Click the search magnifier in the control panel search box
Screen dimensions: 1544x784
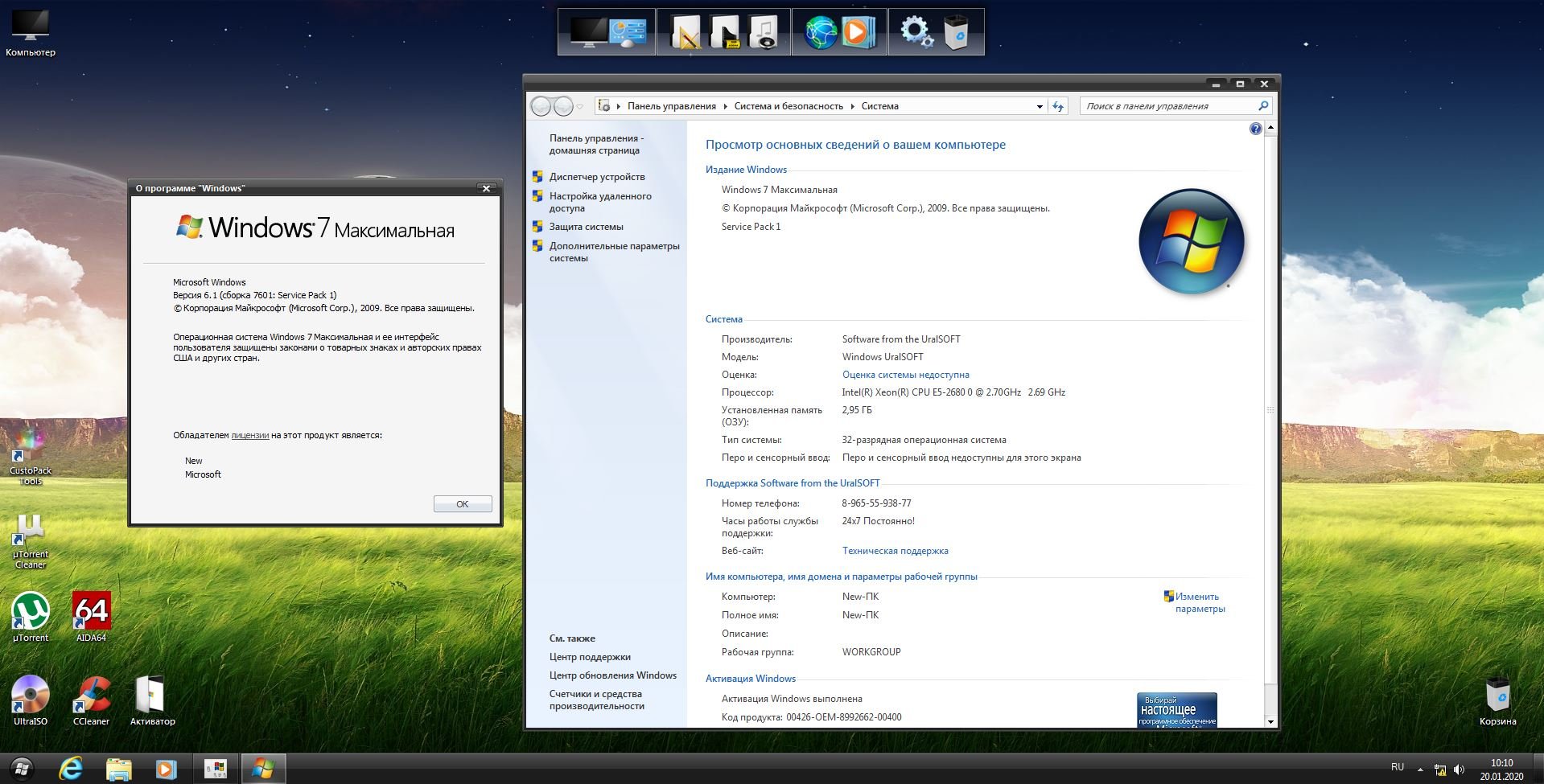(1262, 106)
